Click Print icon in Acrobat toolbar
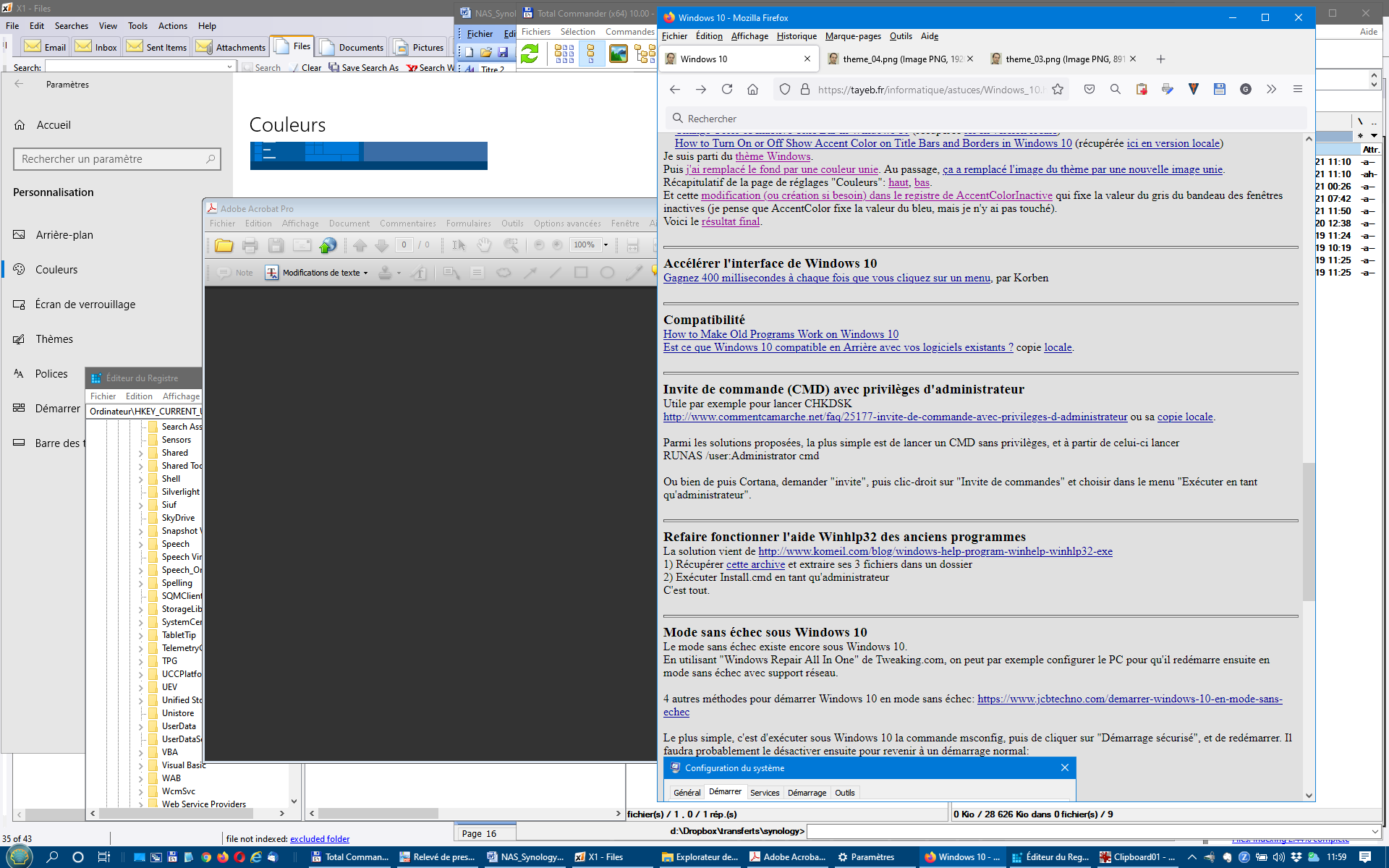The height and width of the screenshot is (868, 1389). click(x=250, y=245)
